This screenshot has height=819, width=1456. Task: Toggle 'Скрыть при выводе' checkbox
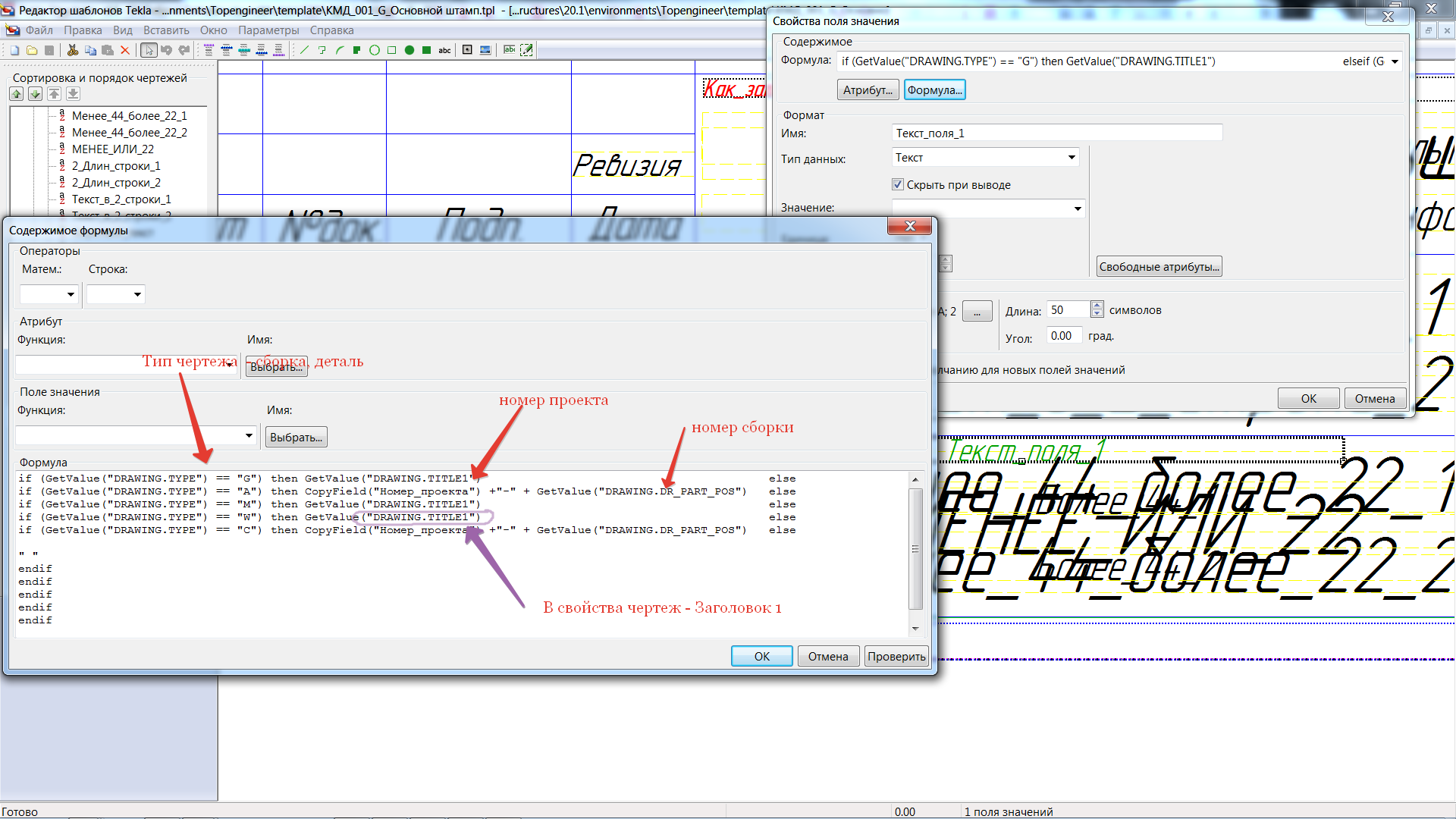tap(898, 184)
